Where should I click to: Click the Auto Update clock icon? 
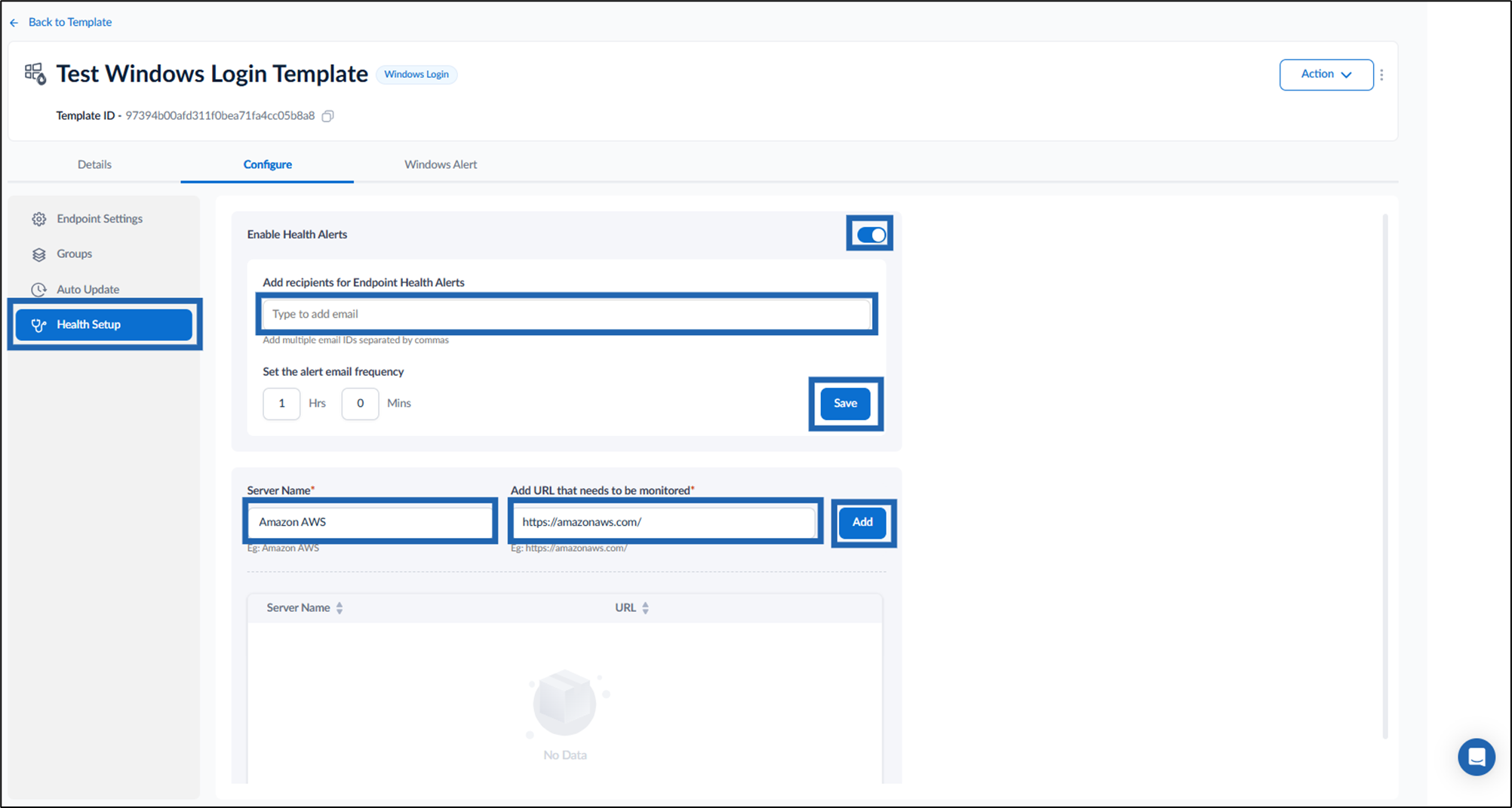(39, 290)
